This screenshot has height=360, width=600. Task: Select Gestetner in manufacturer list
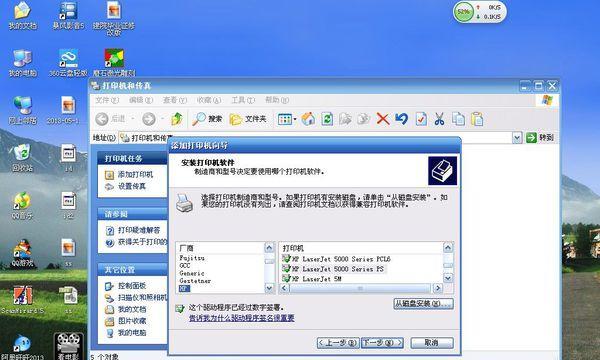coord(195,281)
